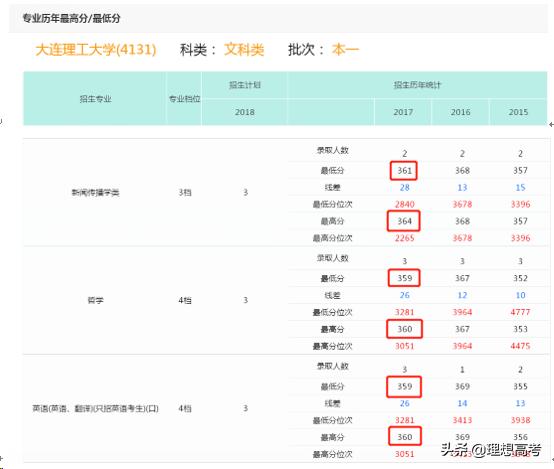Screen dimensions: 554x469
Task: Click 英语 2017 highest score 360
Action: pos(404,437)
